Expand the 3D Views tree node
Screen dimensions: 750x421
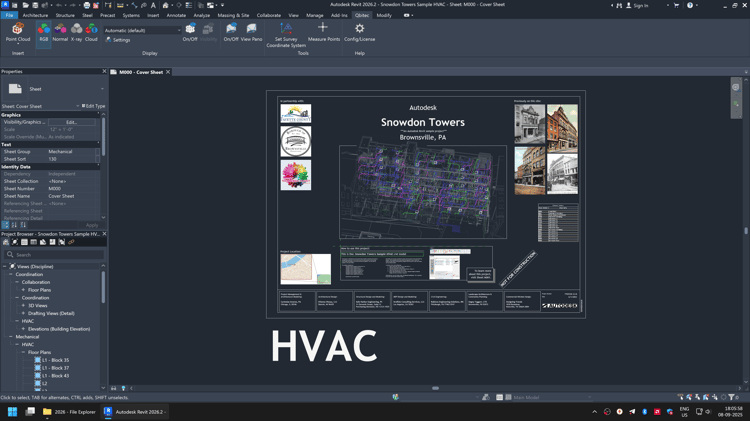click(23, 306)
